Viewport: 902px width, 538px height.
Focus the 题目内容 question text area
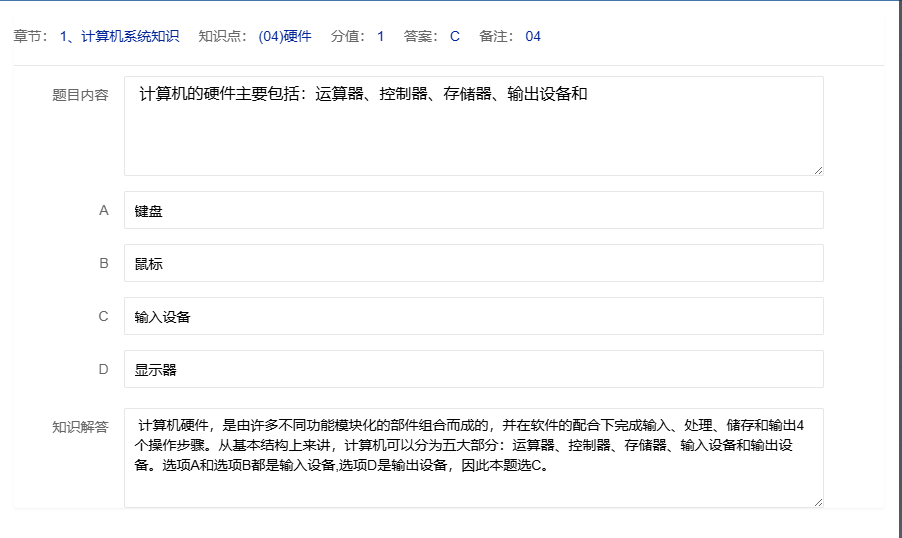473,126
